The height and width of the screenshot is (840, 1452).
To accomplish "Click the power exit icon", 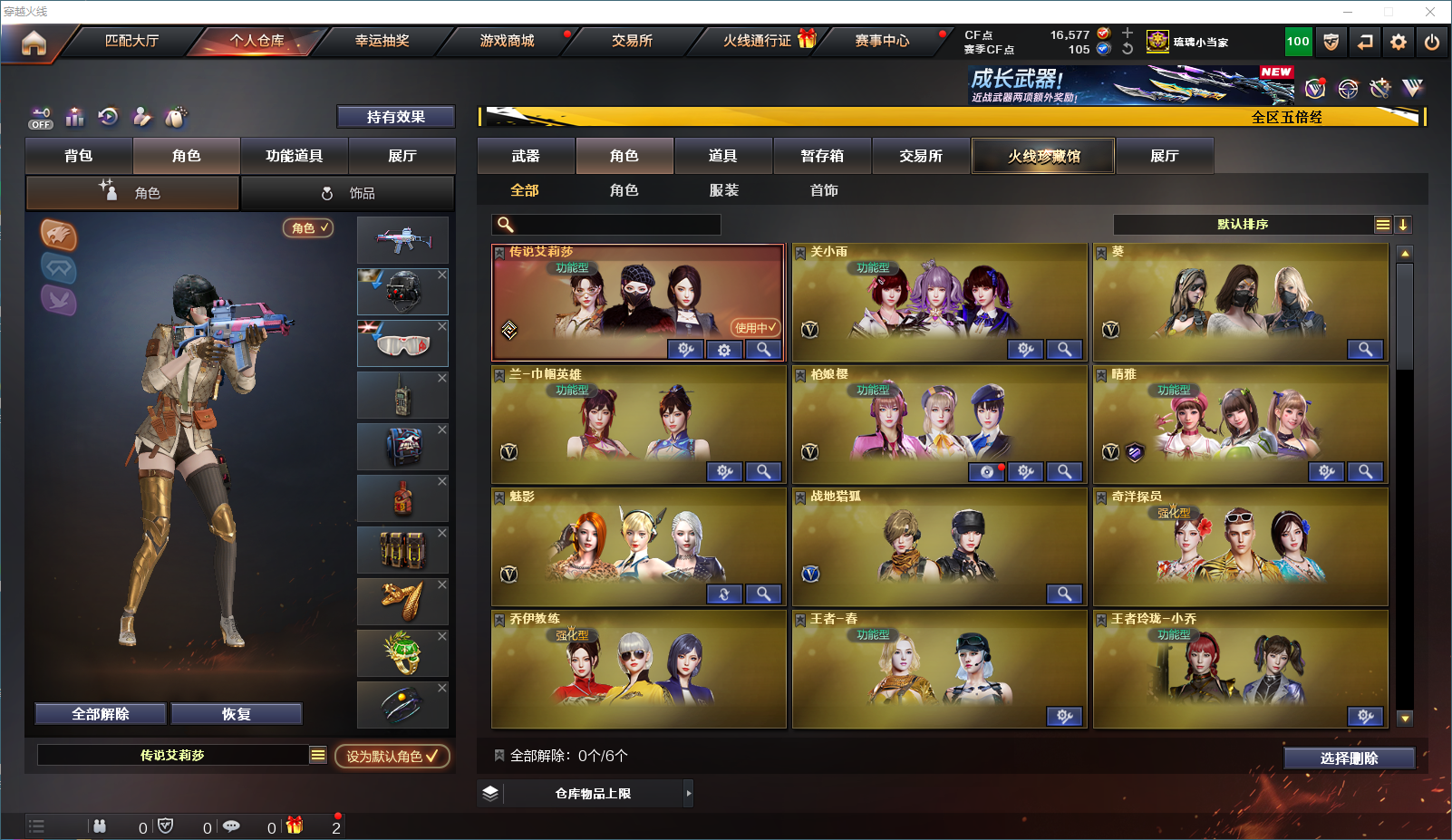I will pos(1432,42).
